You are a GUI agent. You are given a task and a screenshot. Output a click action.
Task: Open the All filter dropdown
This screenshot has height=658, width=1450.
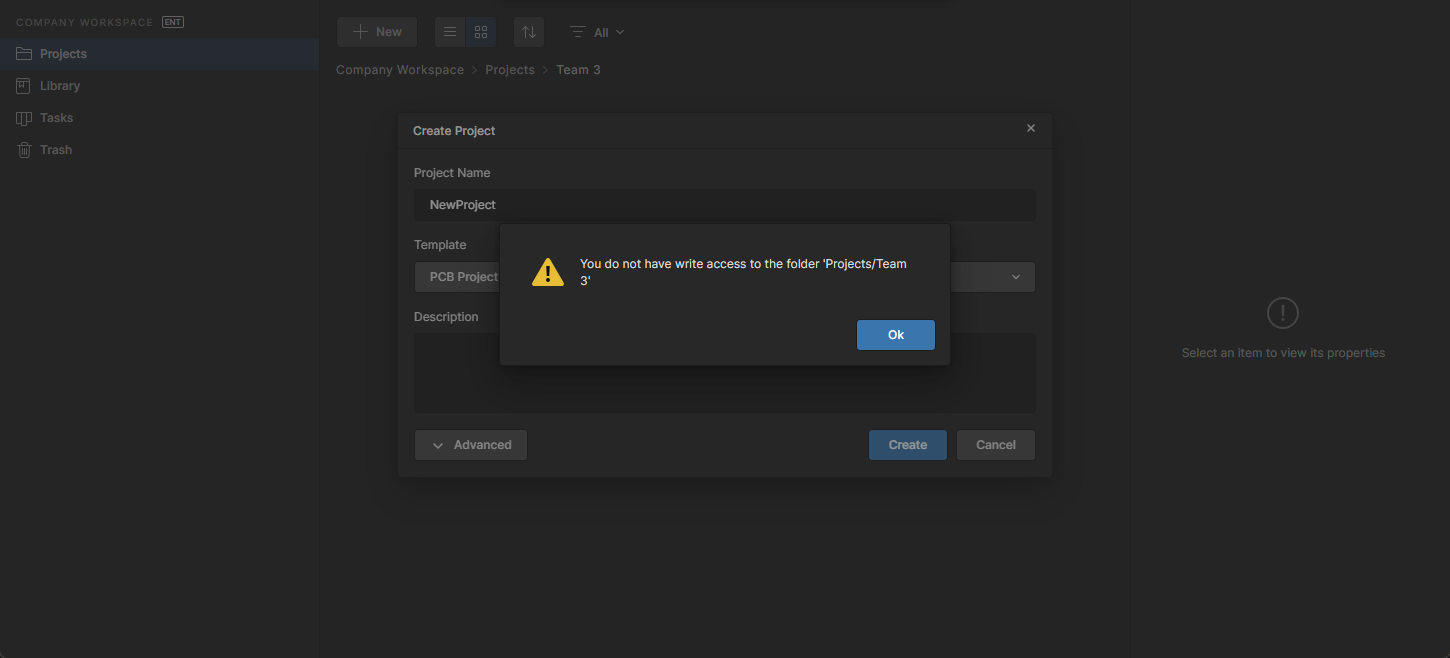pos(597,32)
